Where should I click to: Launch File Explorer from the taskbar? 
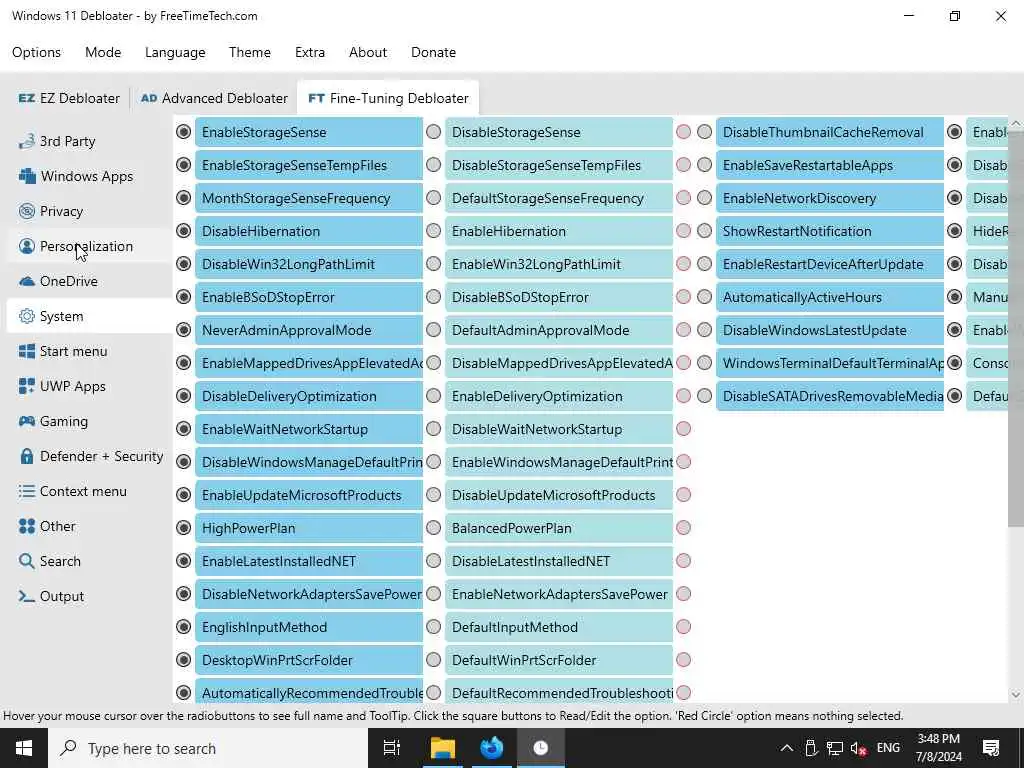442,748
